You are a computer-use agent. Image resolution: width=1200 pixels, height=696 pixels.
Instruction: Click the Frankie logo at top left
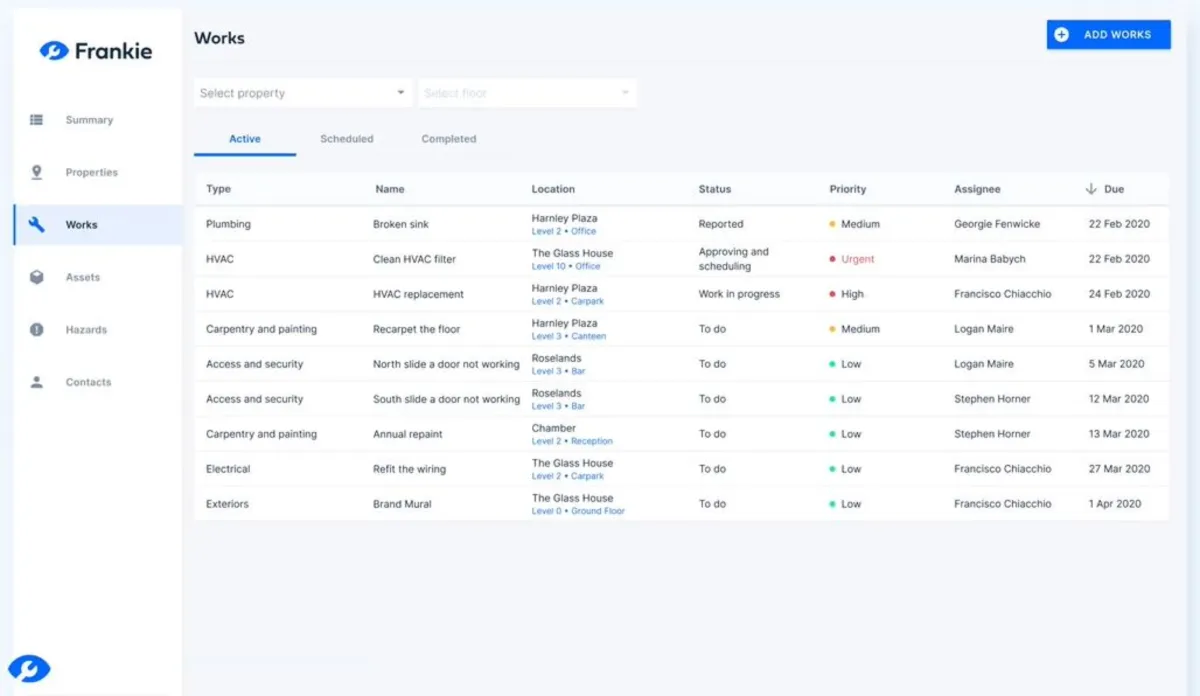pos(96,51)
